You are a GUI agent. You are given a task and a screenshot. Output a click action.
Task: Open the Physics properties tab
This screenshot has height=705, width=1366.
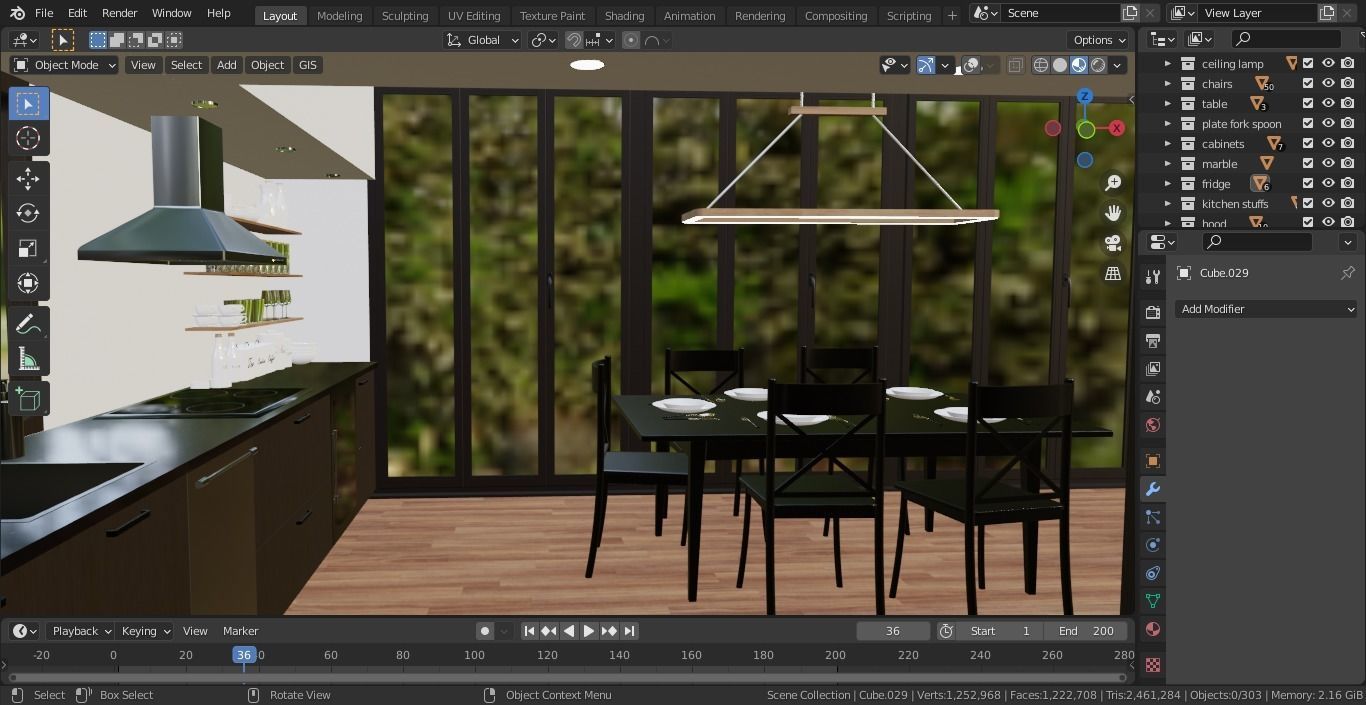(x=1153, y=545)
